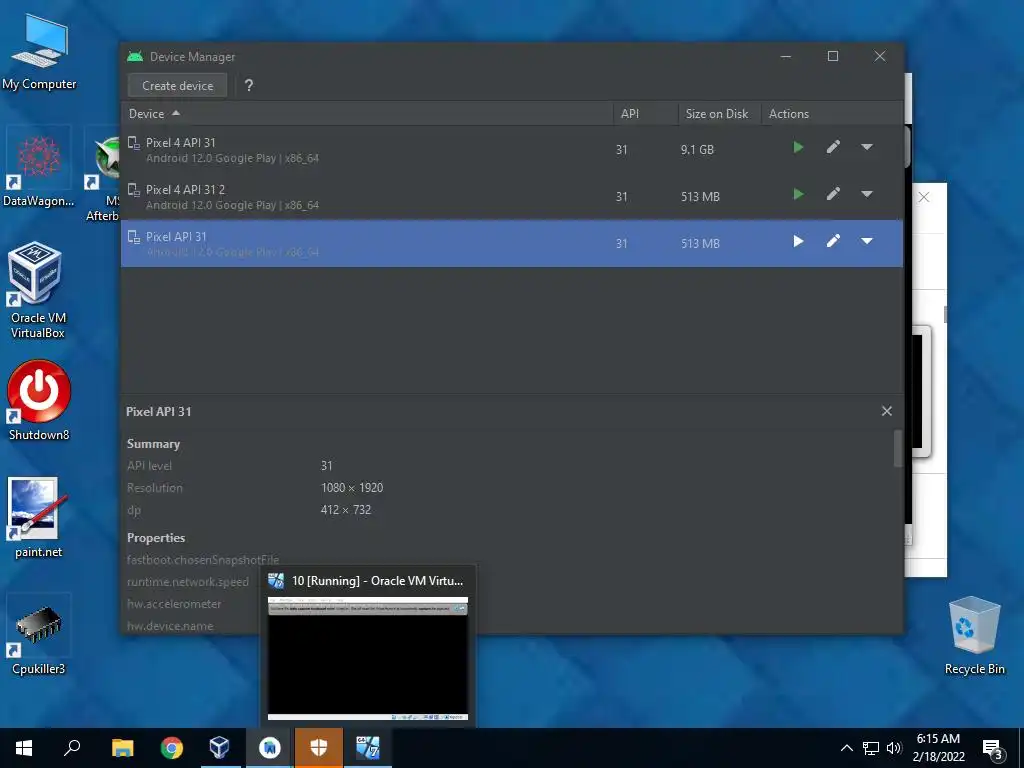
Task: Open the Windows Start menu
Action: tap(24, 748)
